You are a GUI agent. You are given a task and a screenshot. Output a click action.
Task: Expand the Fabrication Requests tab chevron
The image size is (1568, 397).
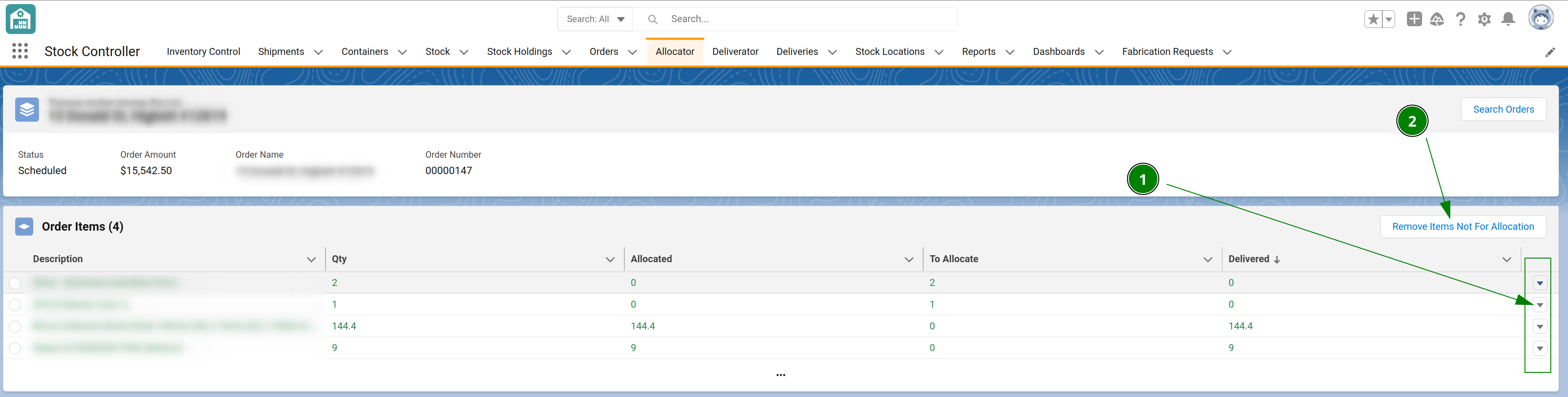coord(1227,52)
